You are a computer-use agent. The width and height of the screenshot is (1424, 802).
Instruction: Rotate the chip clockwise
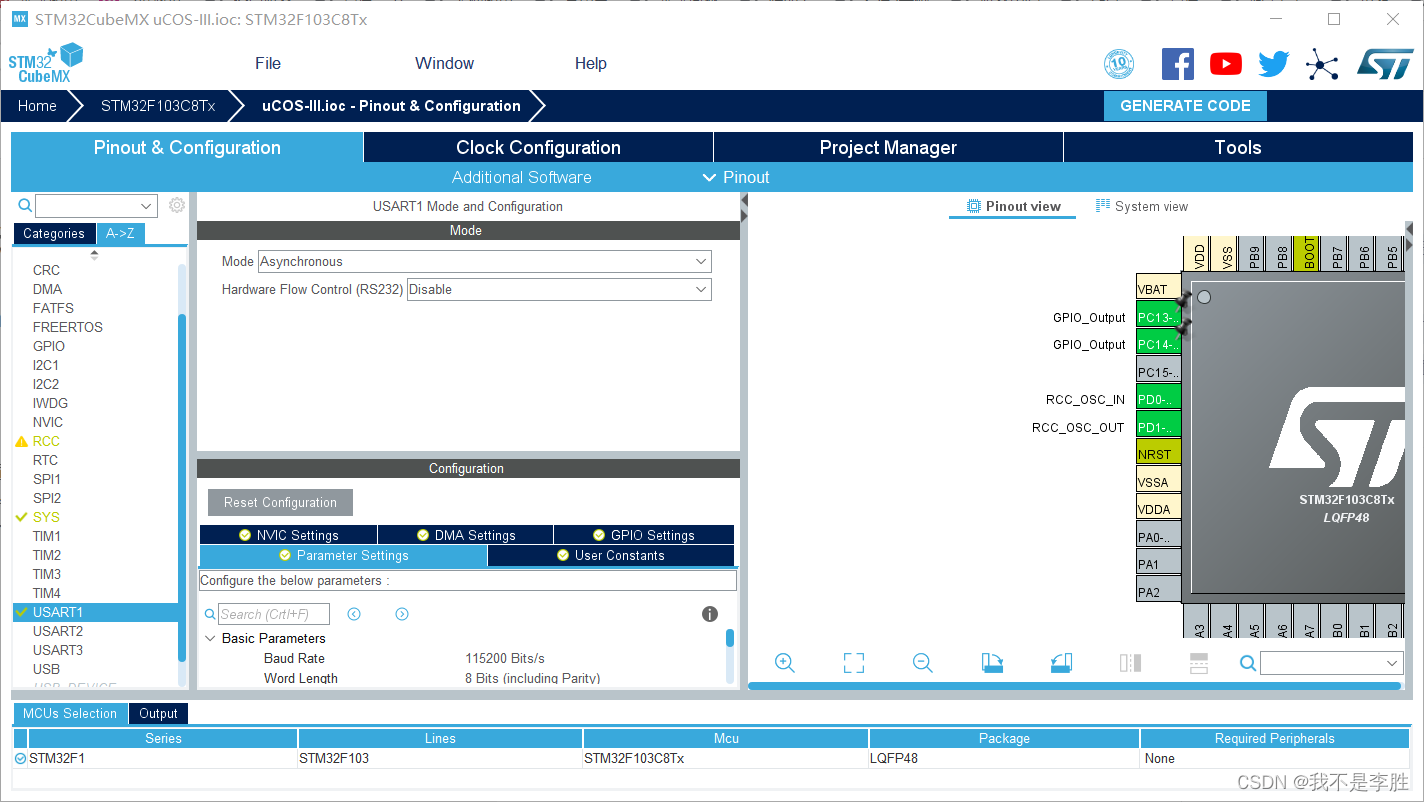(x=992, y=663)
